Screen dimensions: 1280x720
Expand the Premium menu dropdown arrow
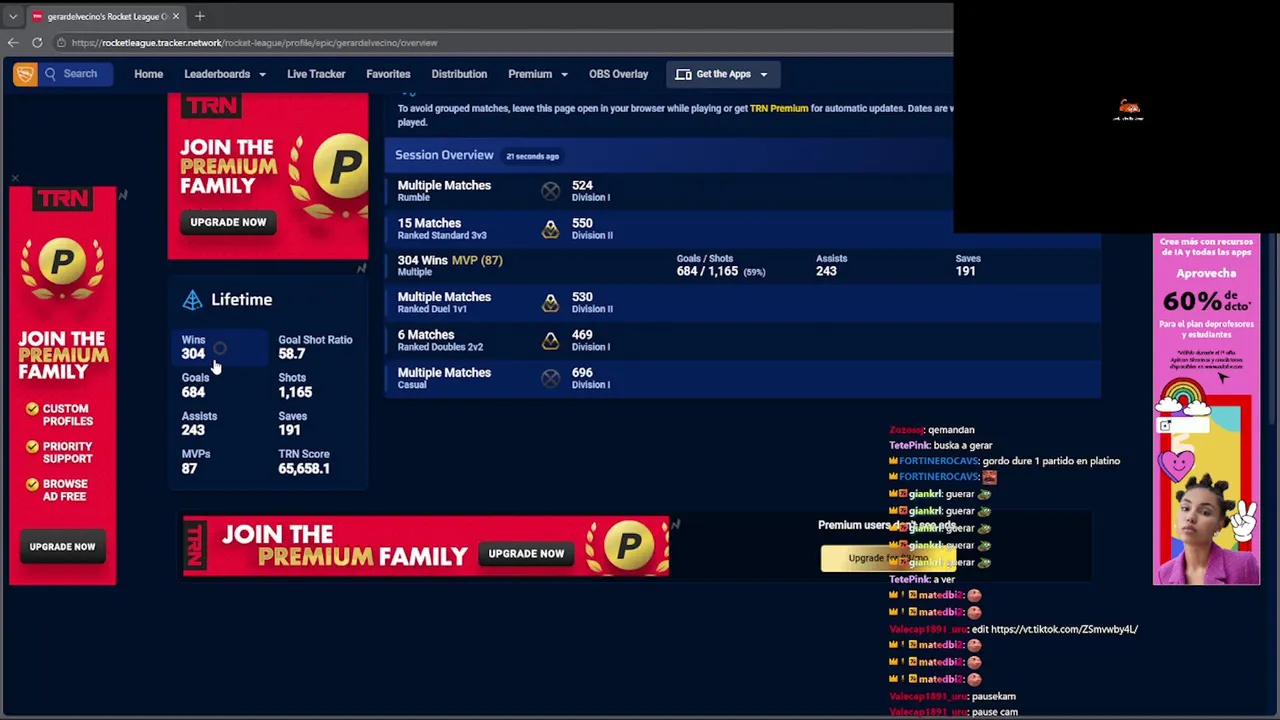(564, 74)
